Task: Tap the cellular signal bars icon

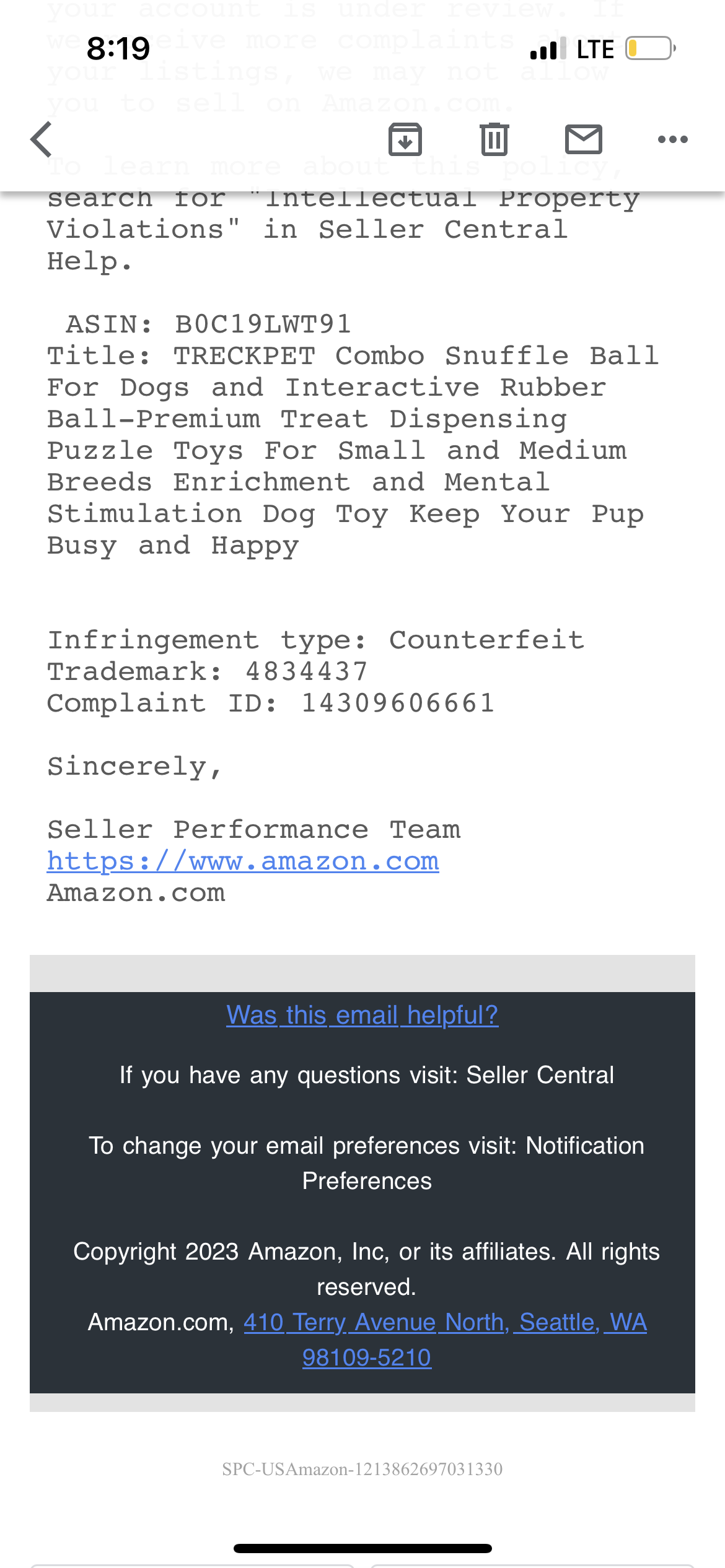Action: (548, 48)
